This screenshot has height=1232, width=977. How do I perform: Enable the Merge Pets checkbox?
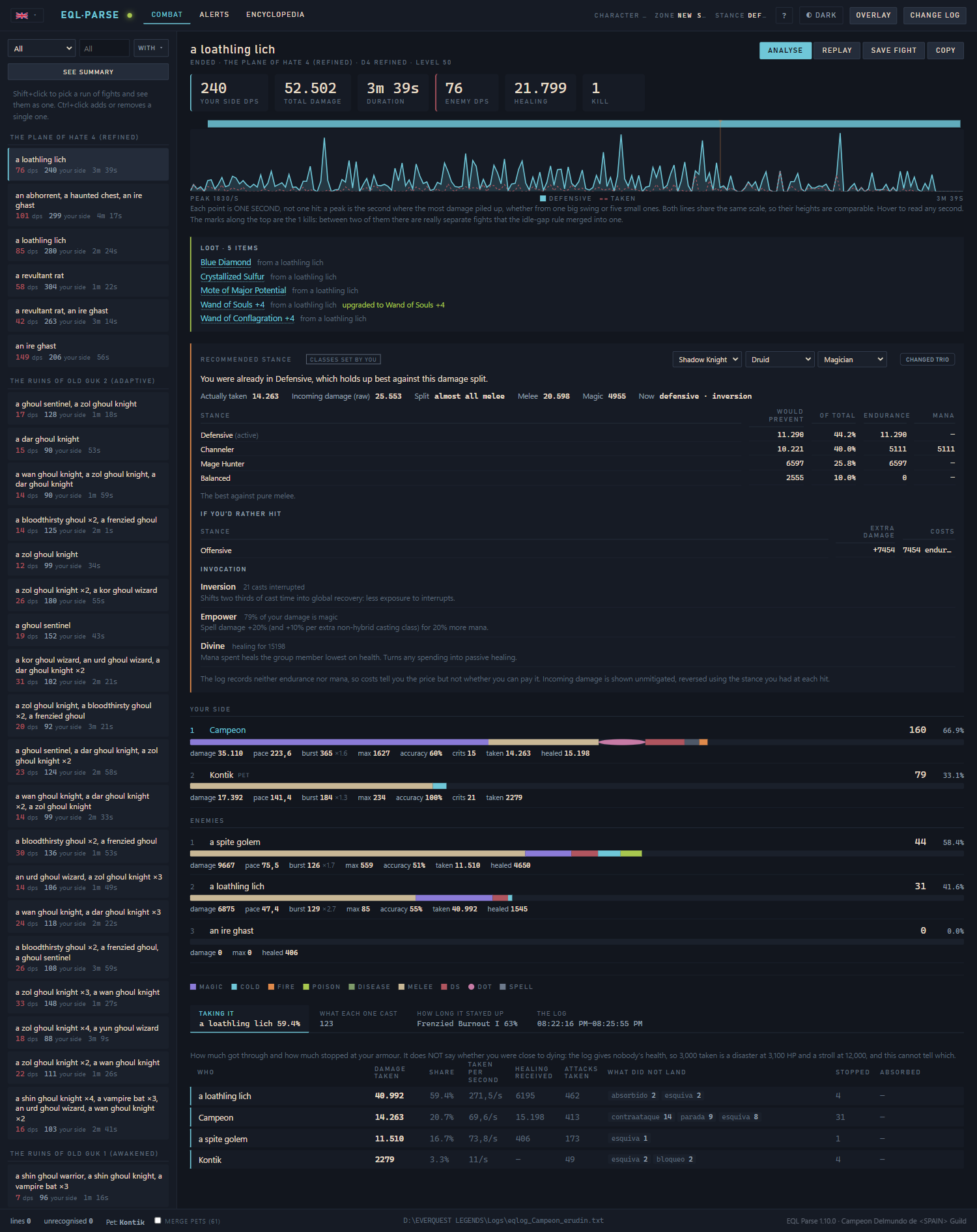point(158,1220)
